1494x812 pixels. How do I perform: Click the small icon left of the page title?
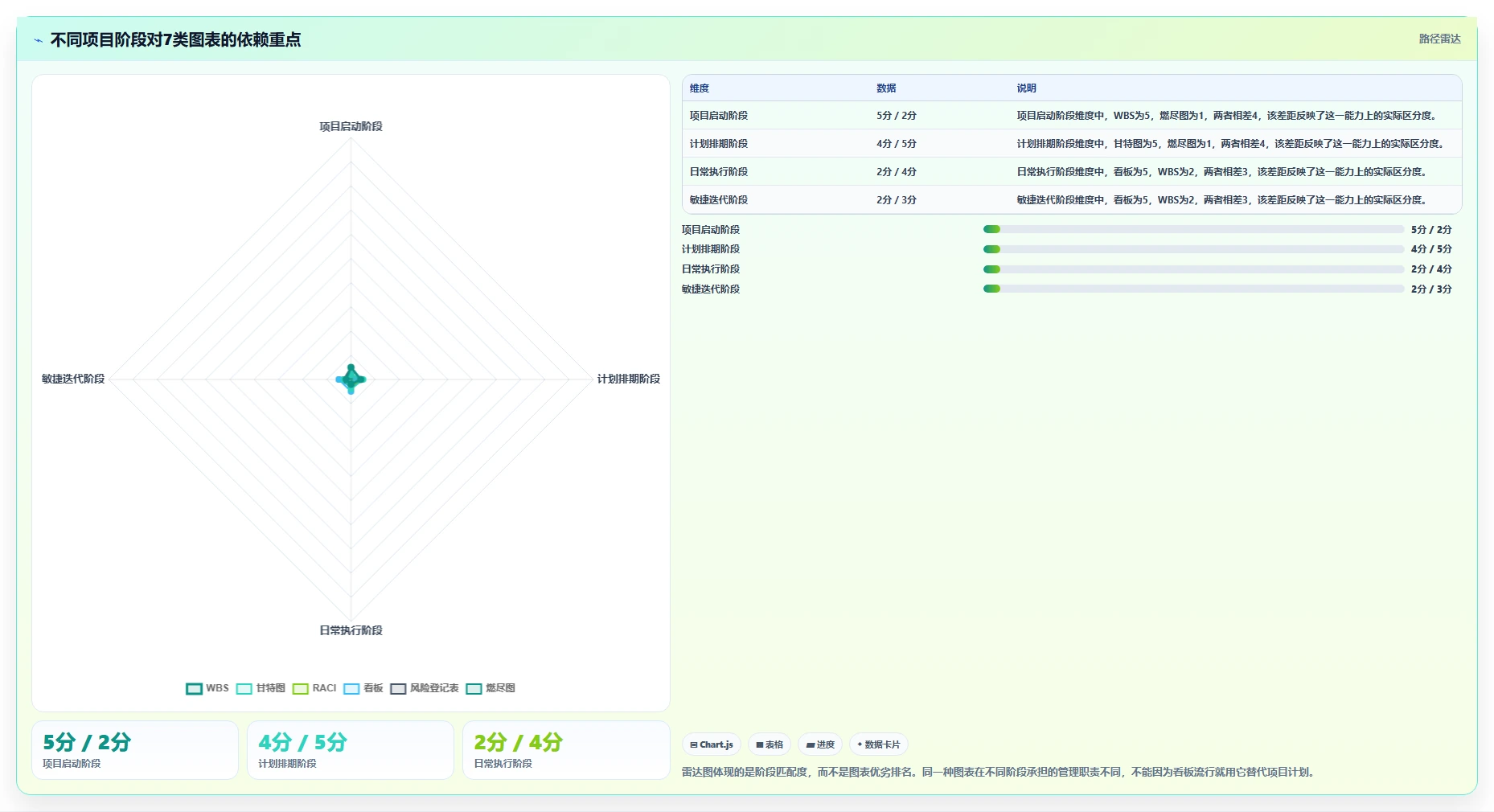[x=38, y=40]
